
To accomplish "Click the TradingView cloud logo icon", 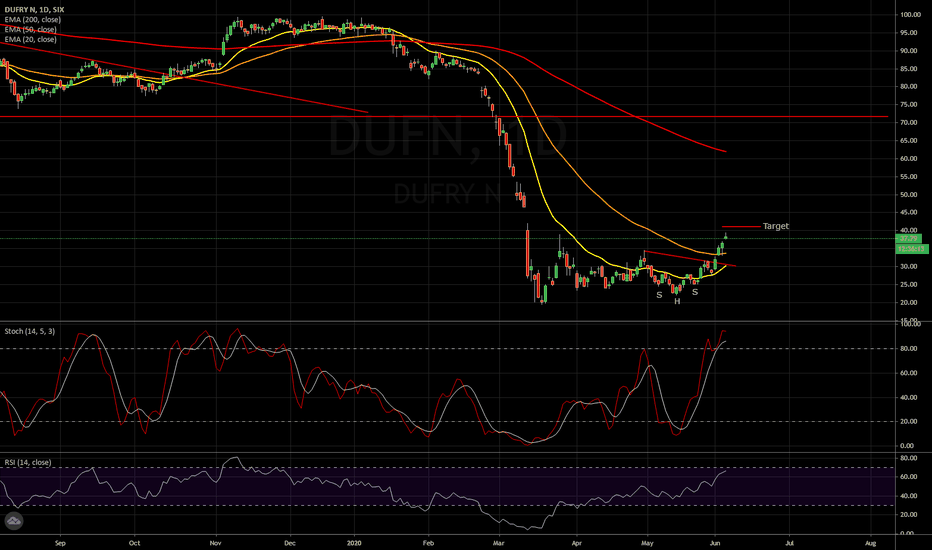I will point(14,521).
